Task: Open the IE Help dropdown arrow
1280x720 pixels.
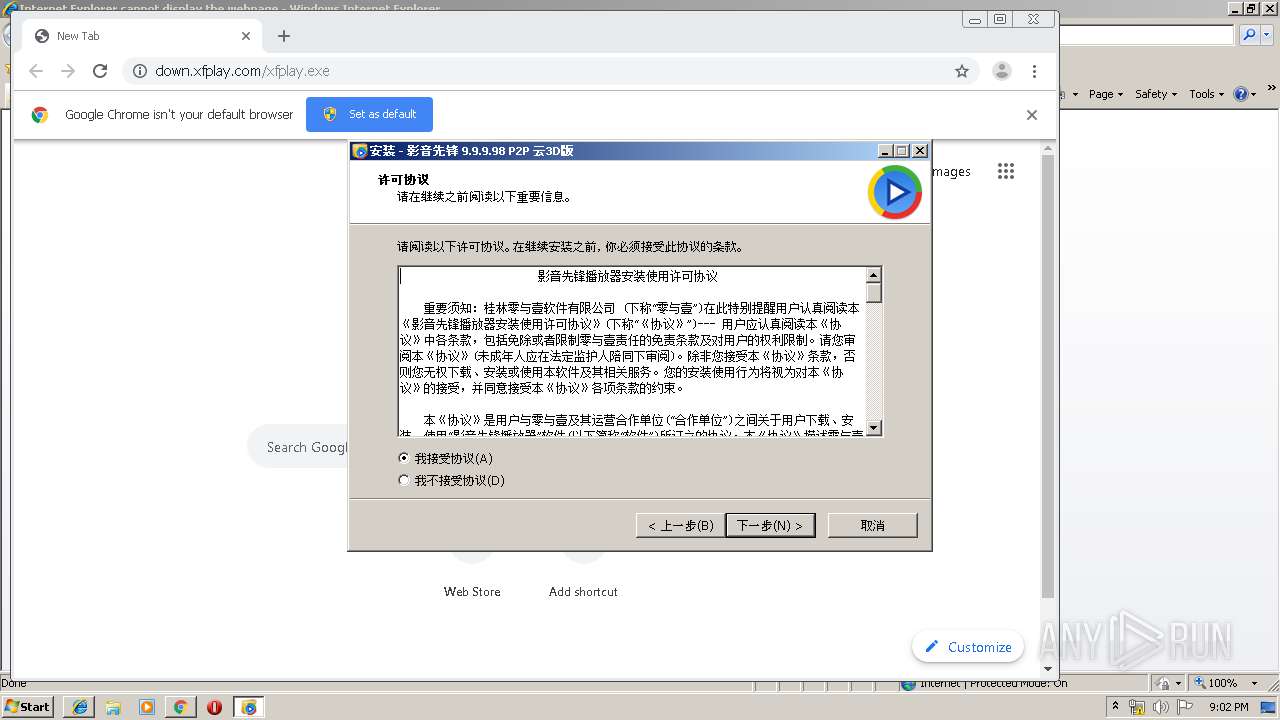Action: point(1253,94)
